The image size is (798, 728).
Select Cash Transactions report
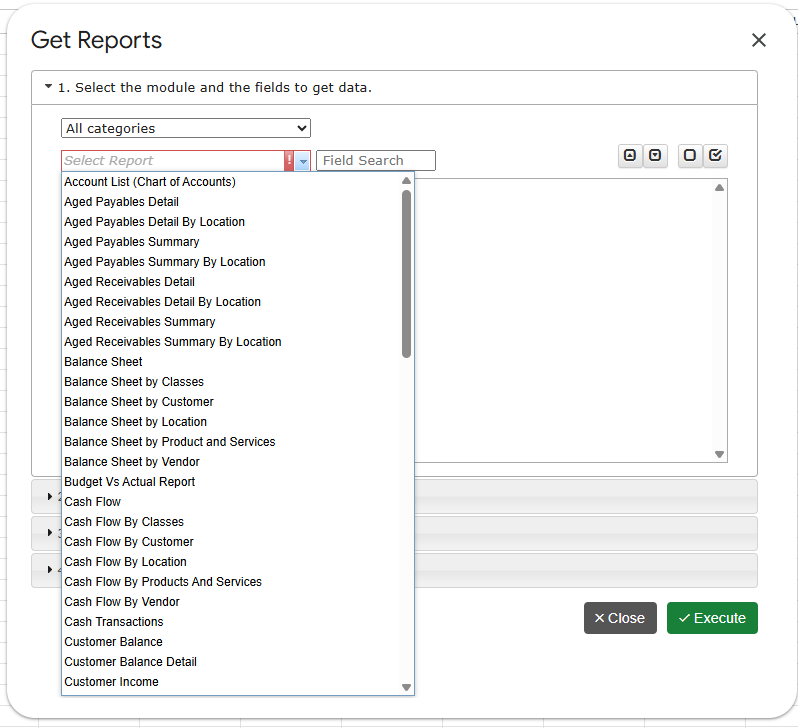232,622
